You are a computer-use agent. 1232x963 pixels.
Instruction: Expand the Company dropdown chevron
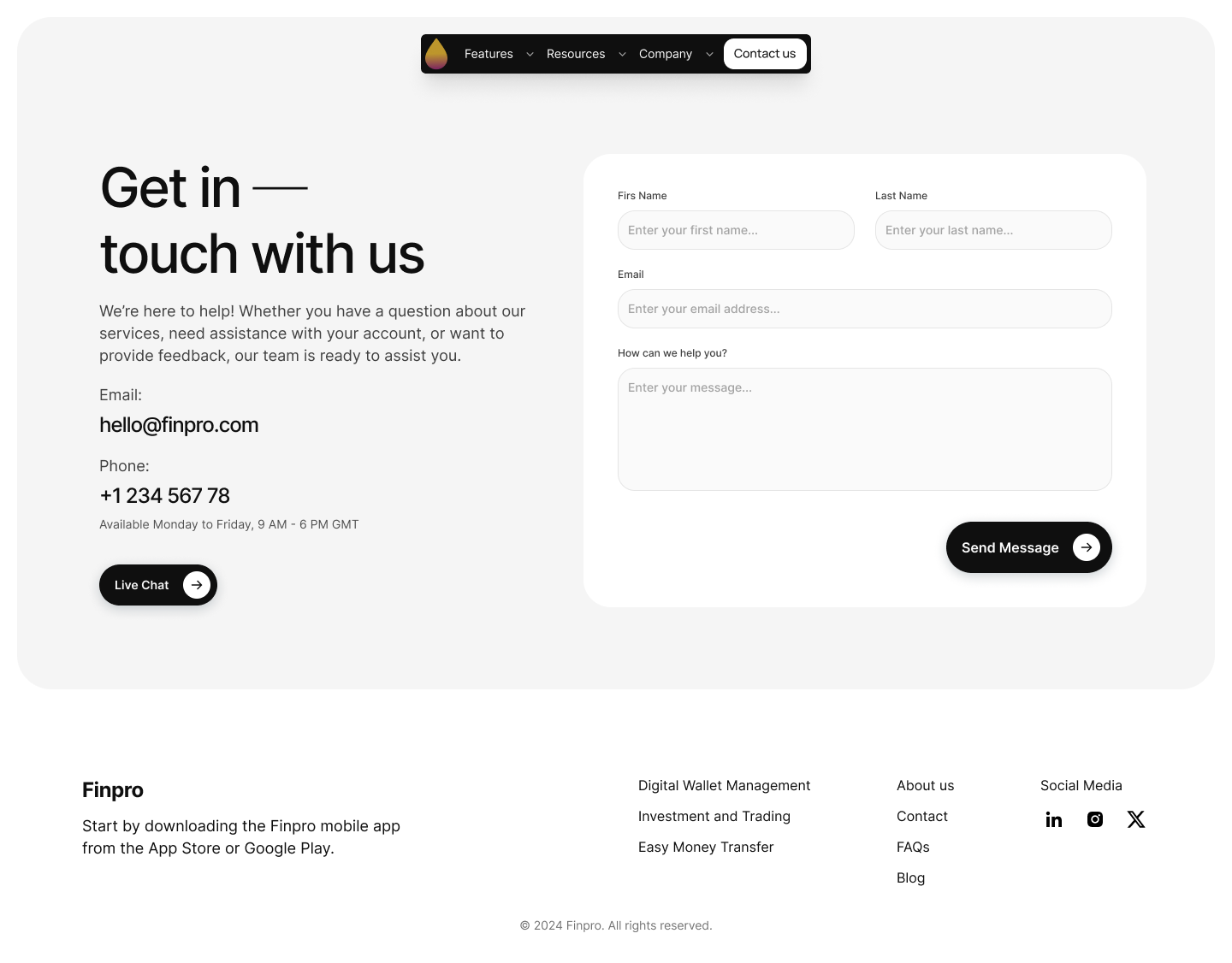pyautogui.click(x=709, y=54)
